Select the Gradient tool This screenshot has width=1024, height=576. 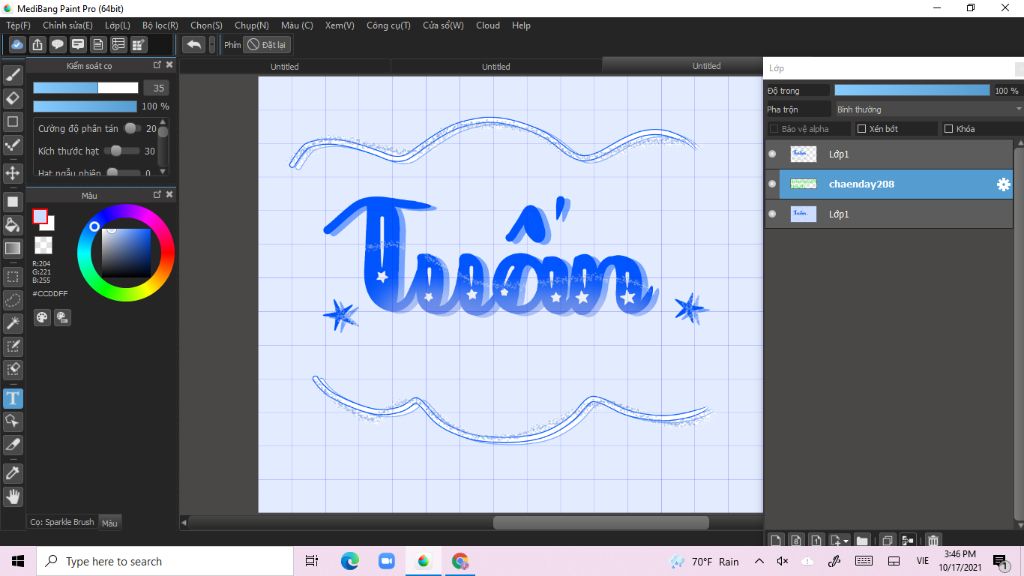pos(12,248)
